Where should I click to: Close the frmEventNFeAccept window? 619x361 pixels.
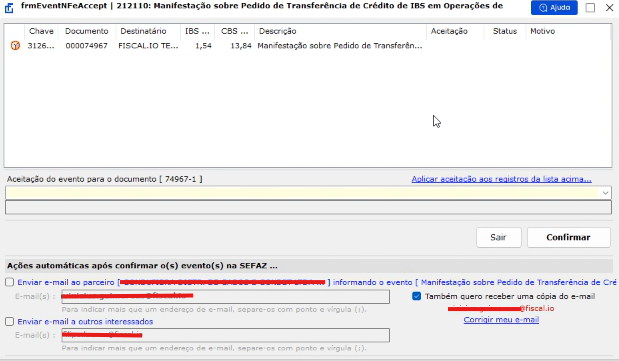tap(609, 8)
